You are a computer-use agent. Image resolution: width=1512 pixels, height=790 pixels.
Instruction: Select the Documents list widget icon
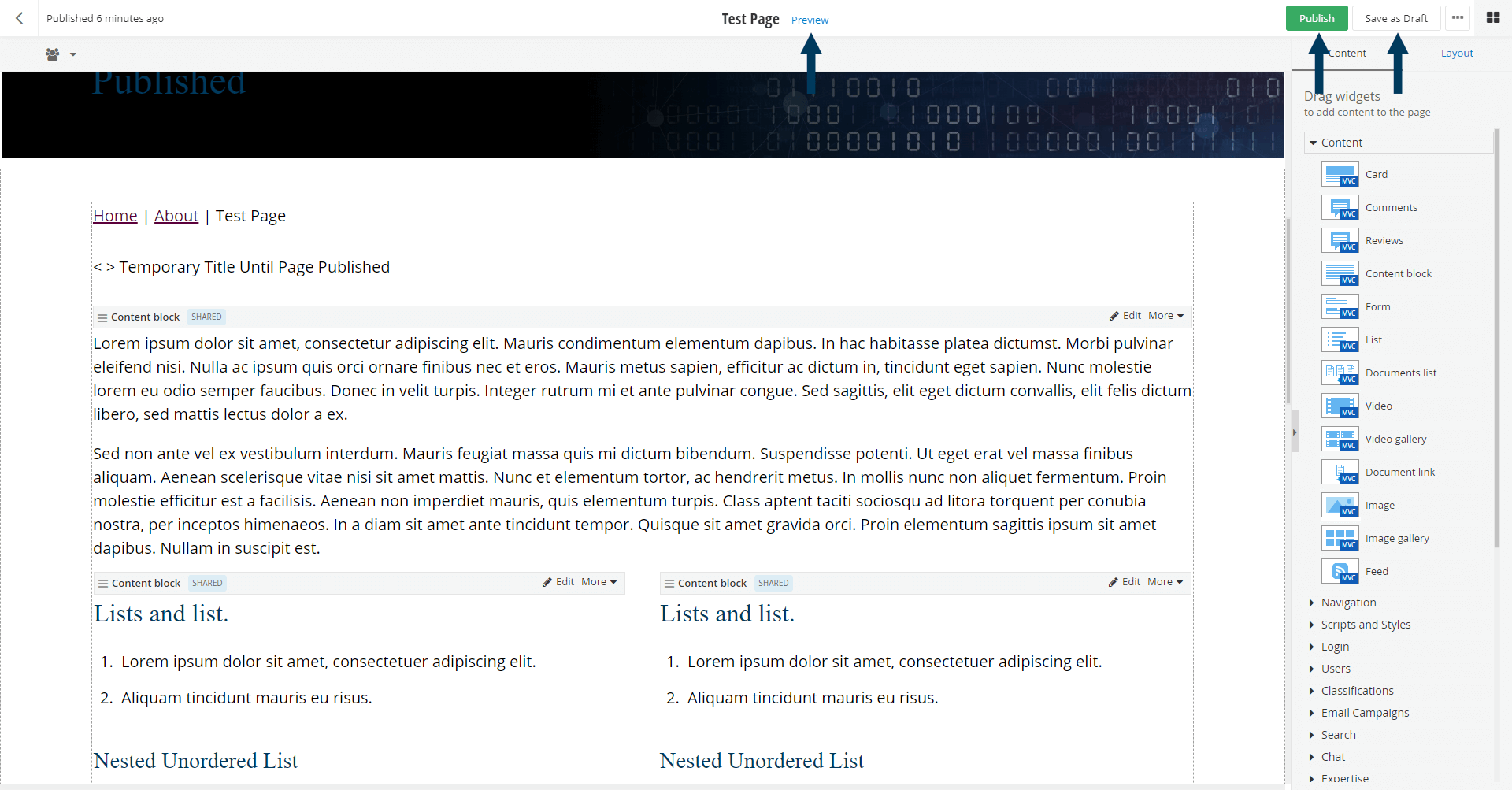tap(1340, 373)
